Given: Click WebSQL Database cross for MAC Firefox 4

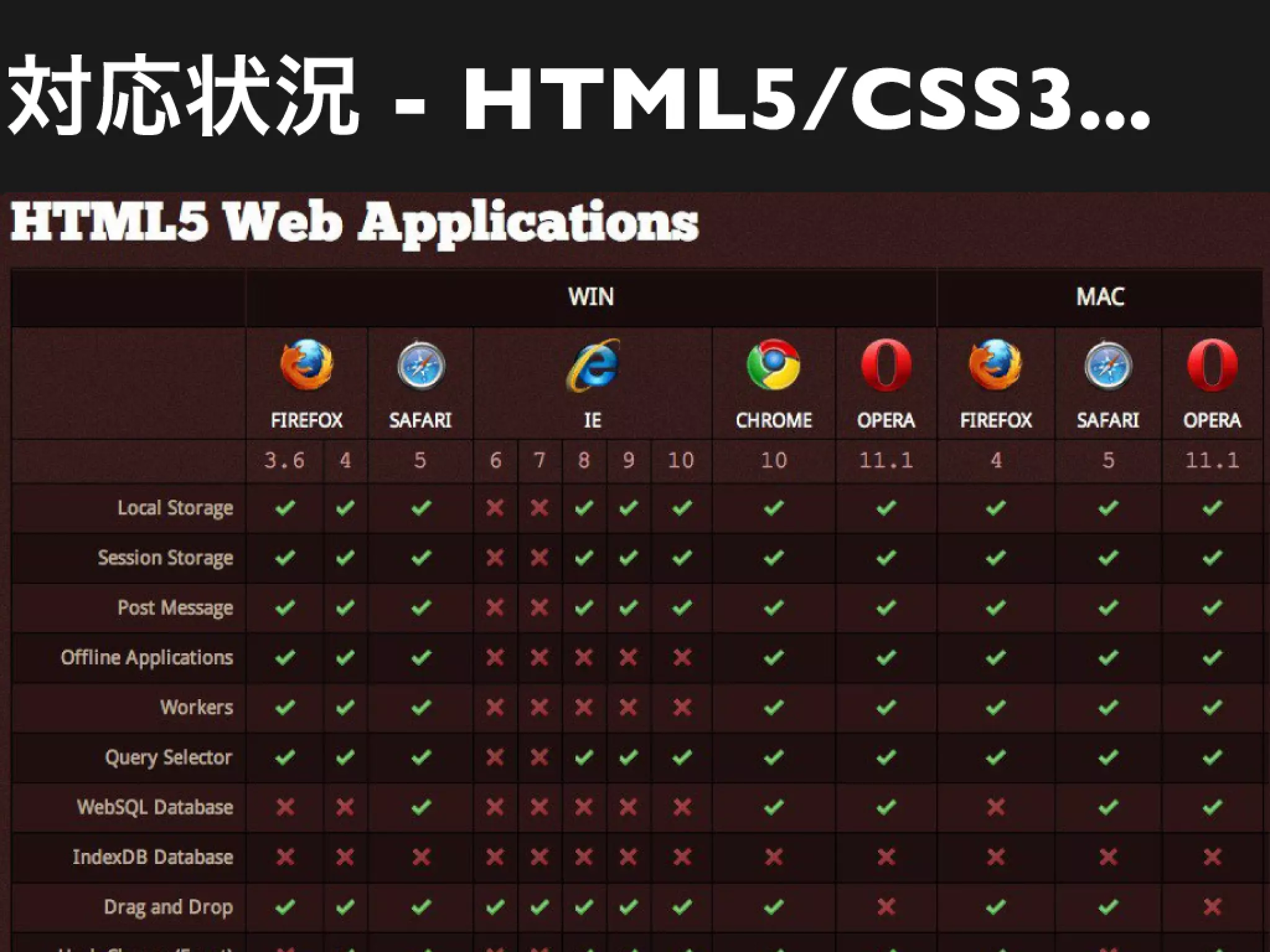Looking at the screenshot, I should pos(996,807).
